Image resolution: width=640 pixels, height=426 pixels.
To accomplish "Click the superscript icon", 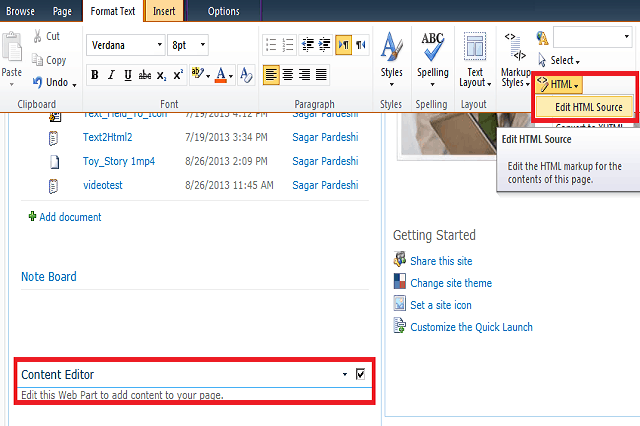I will (178, 75).
